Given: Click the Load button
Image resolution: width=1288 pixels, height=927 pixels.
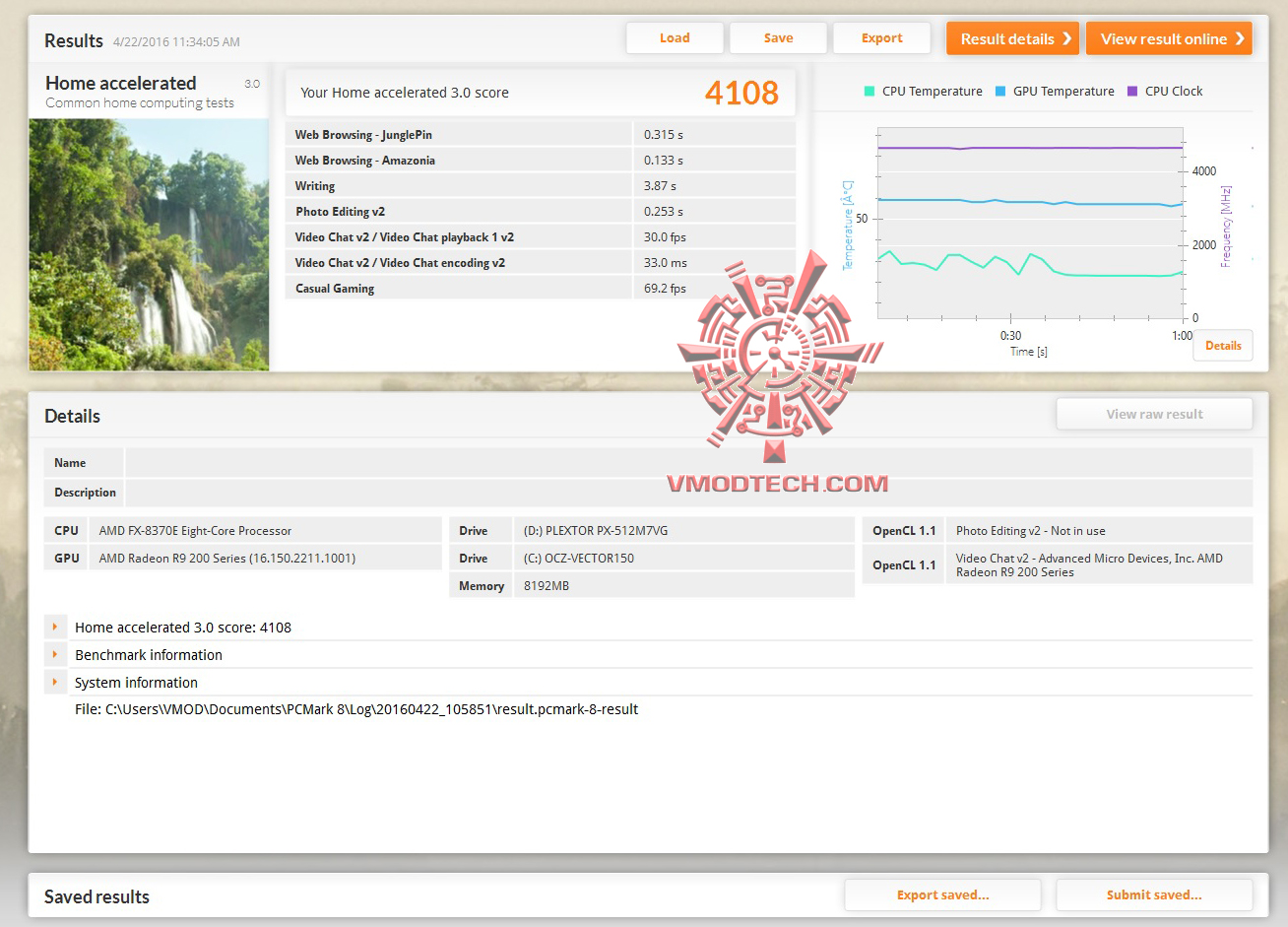Looking at the screenshot, I should 675,38.
